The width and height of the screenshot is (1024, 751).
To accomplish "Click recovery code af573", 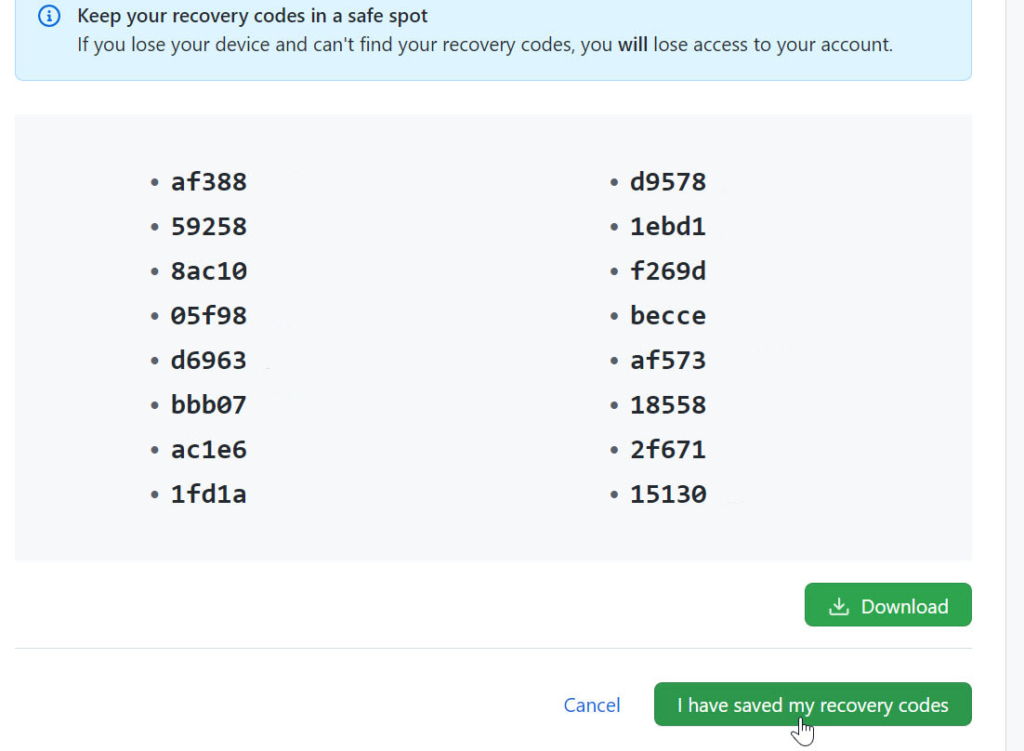I will click(668, 360).
